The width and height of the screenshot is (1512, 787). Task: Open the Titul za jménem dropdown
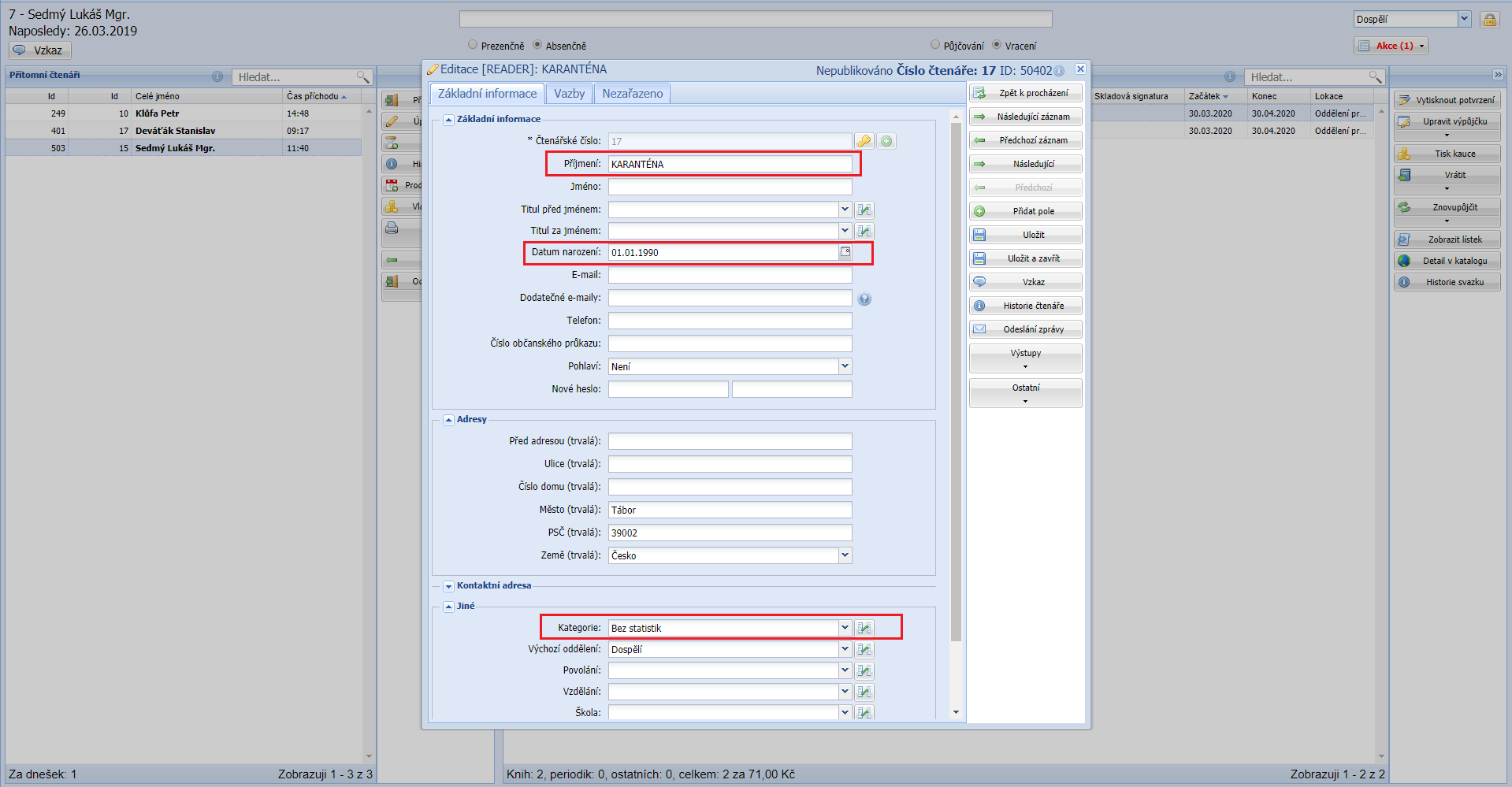coord(845,231)
